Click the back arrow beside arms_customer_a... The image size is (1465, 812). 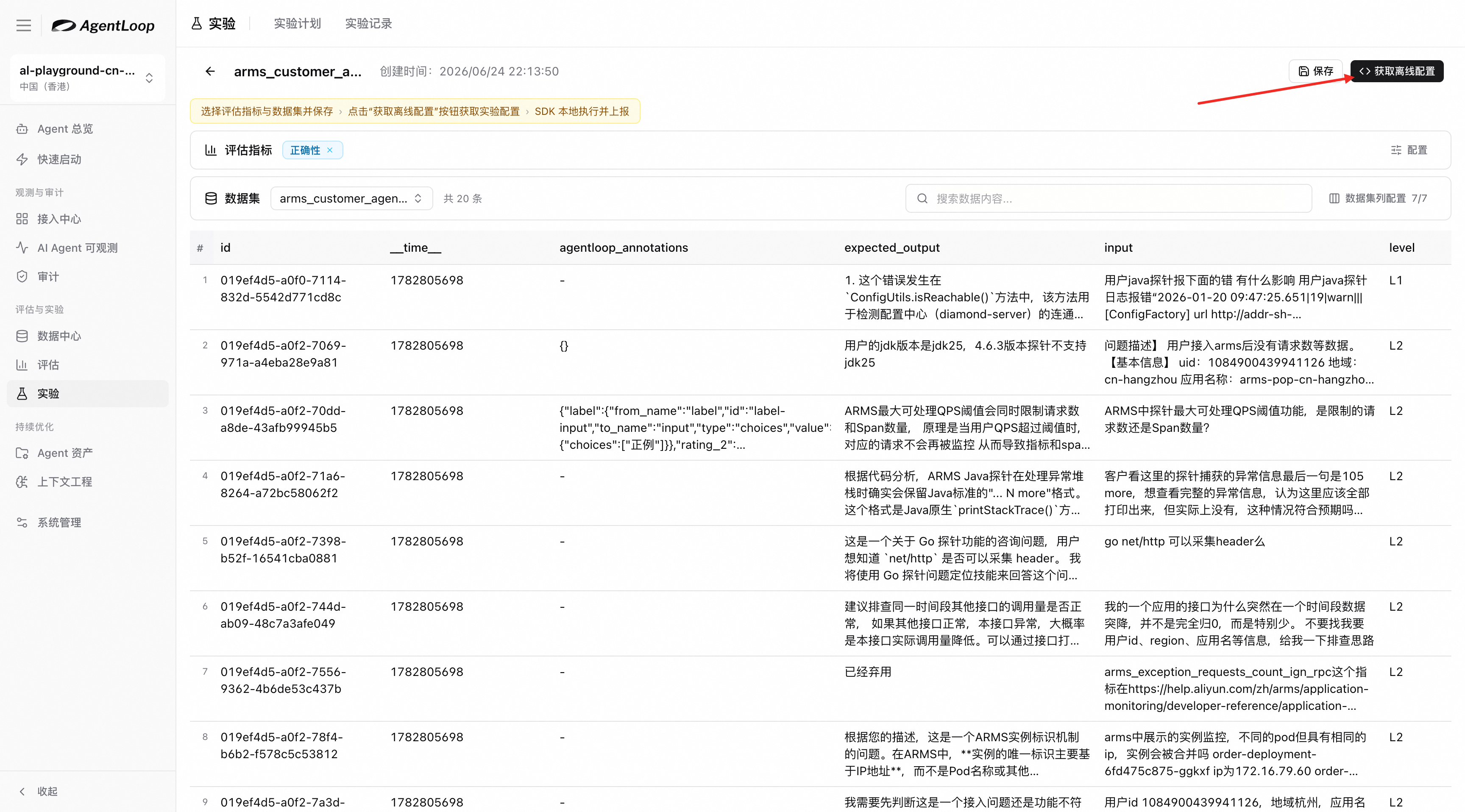click(210, 71)
